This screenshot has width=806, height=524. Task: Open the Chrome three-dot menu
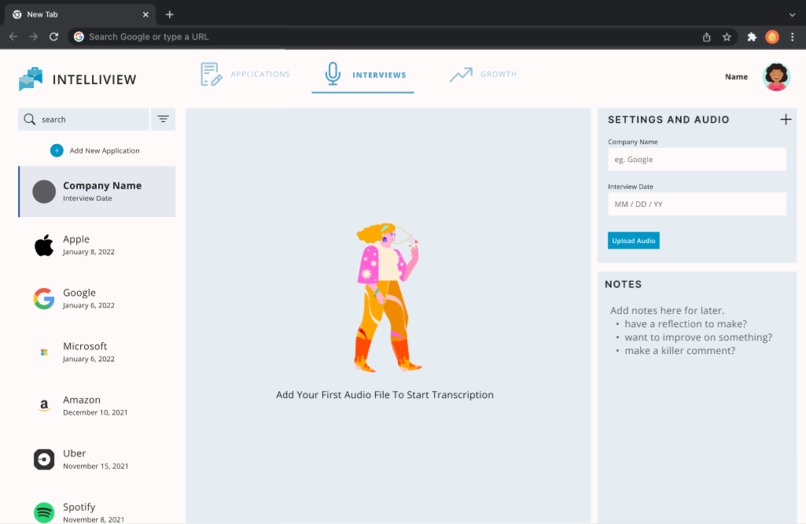tap(792, 37)
